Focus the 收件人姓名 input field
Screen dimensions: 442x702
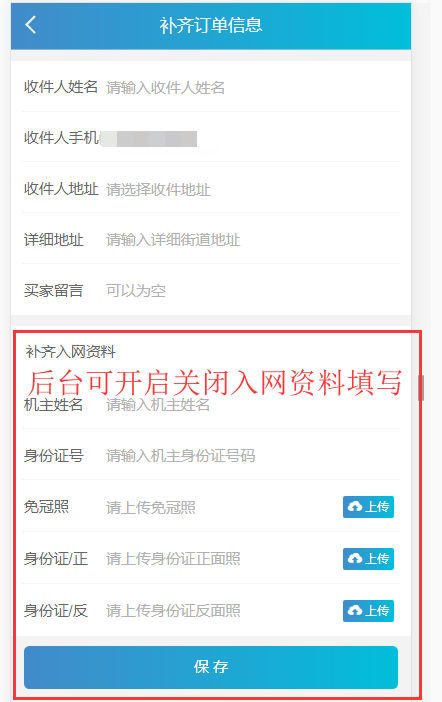tap(253, 87)
